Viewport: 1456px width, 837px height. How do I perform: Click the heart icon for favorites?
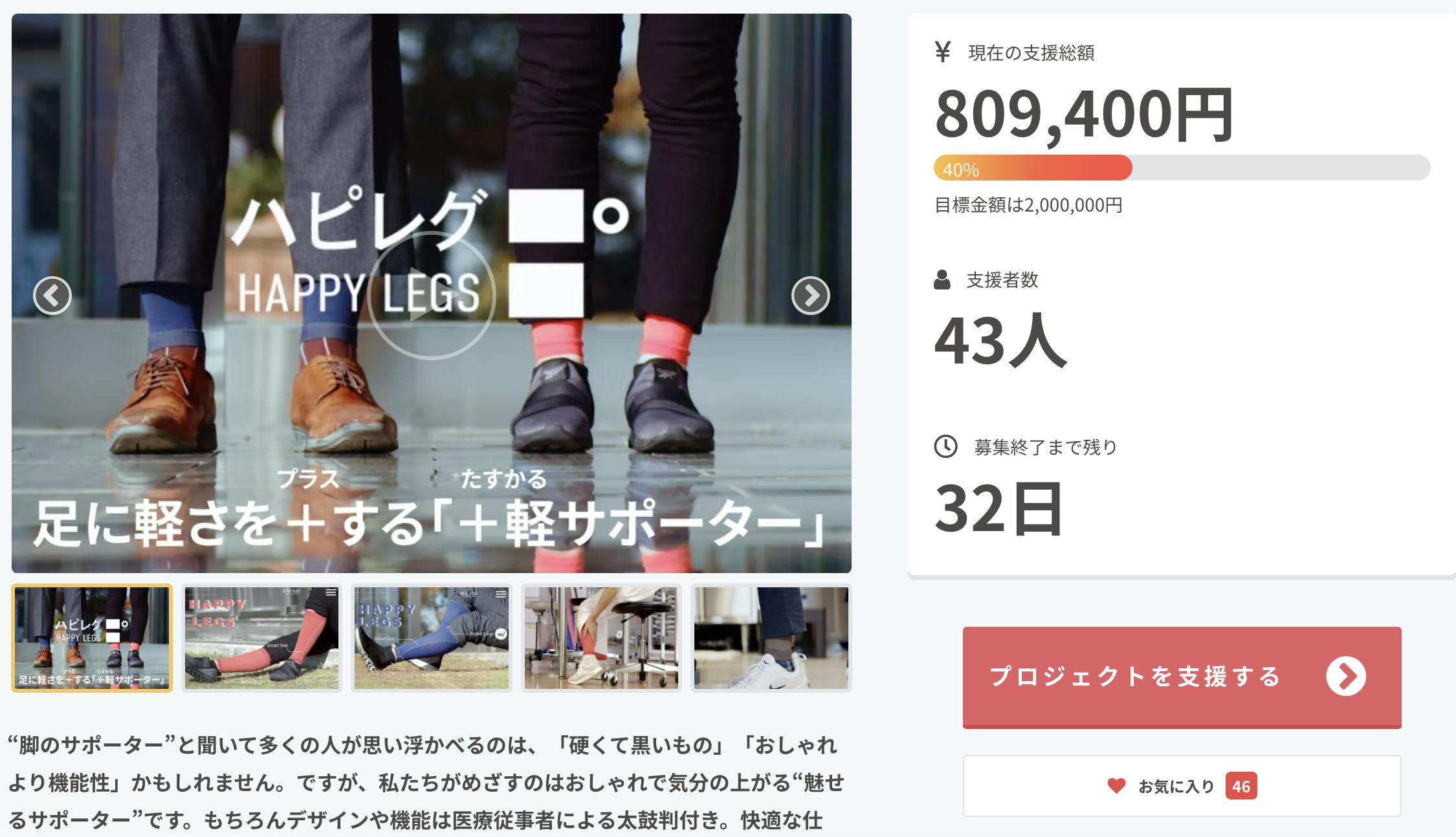(1116, 786)
